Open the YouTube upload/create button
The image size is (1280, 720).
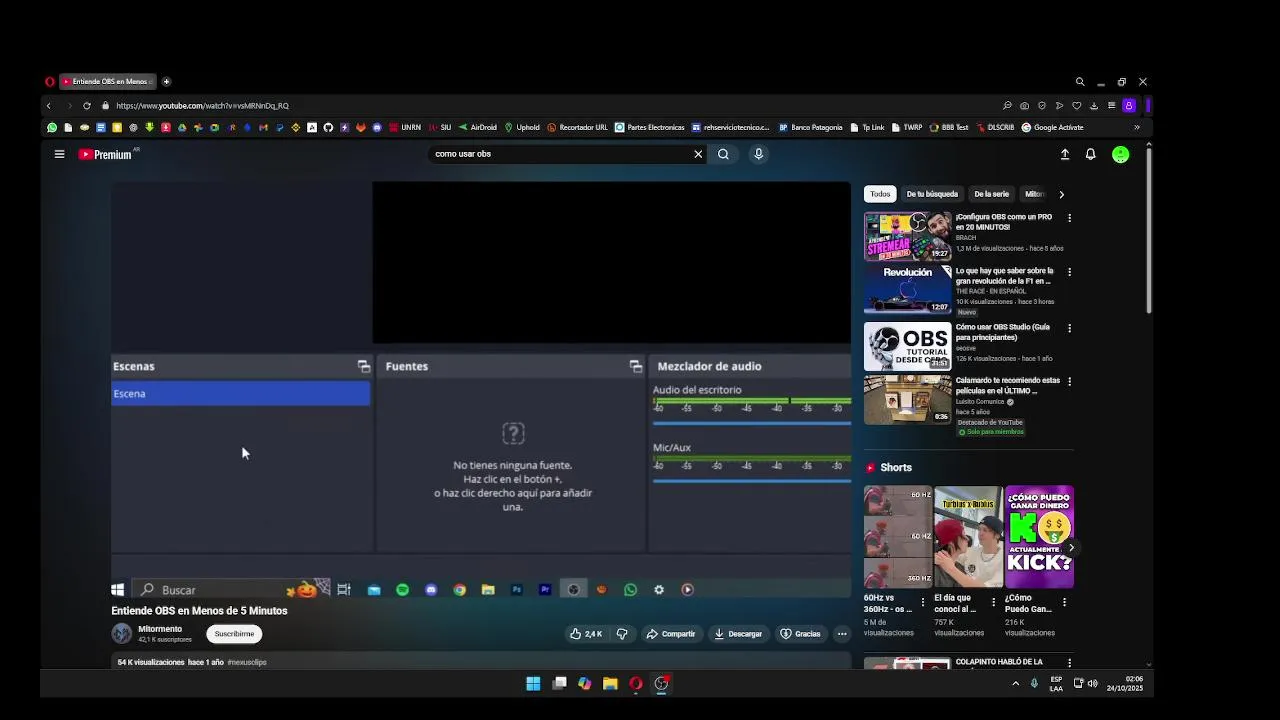click(x=1065, y=154)
